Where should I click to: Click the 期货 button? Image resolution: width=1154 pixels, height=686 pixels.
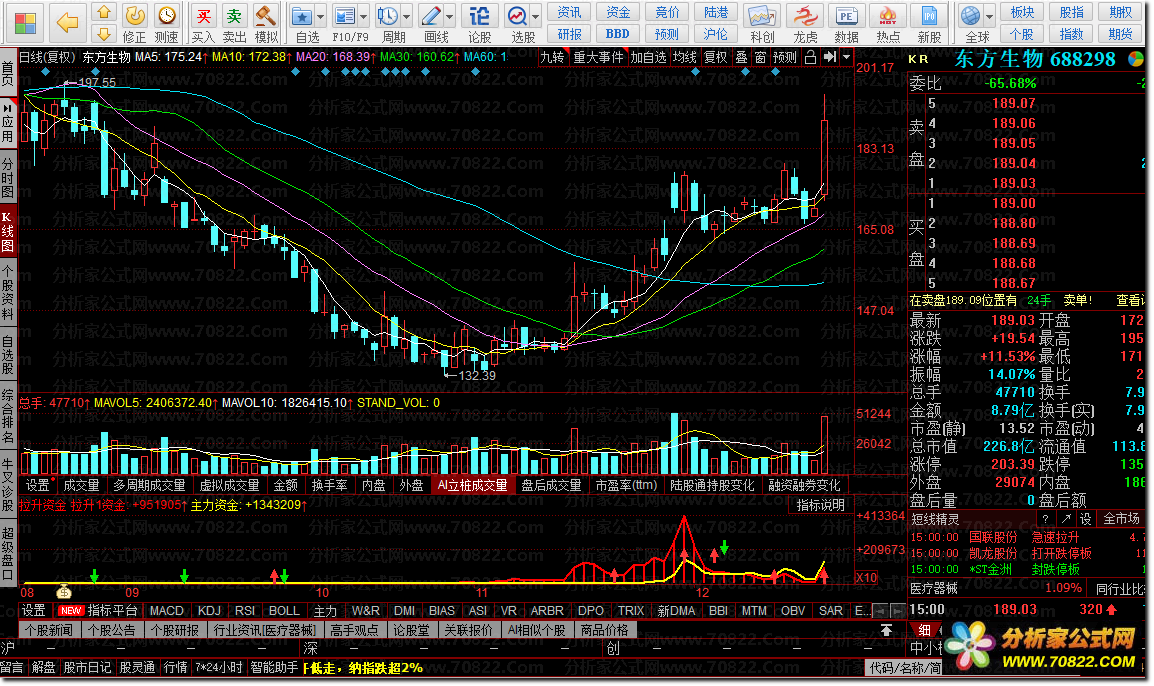pyautogui.click(x=1120, y=34)
